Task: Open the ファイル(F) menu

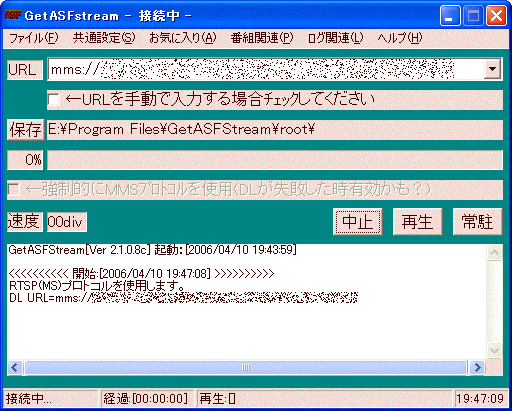Action: (x=33, y=38)
